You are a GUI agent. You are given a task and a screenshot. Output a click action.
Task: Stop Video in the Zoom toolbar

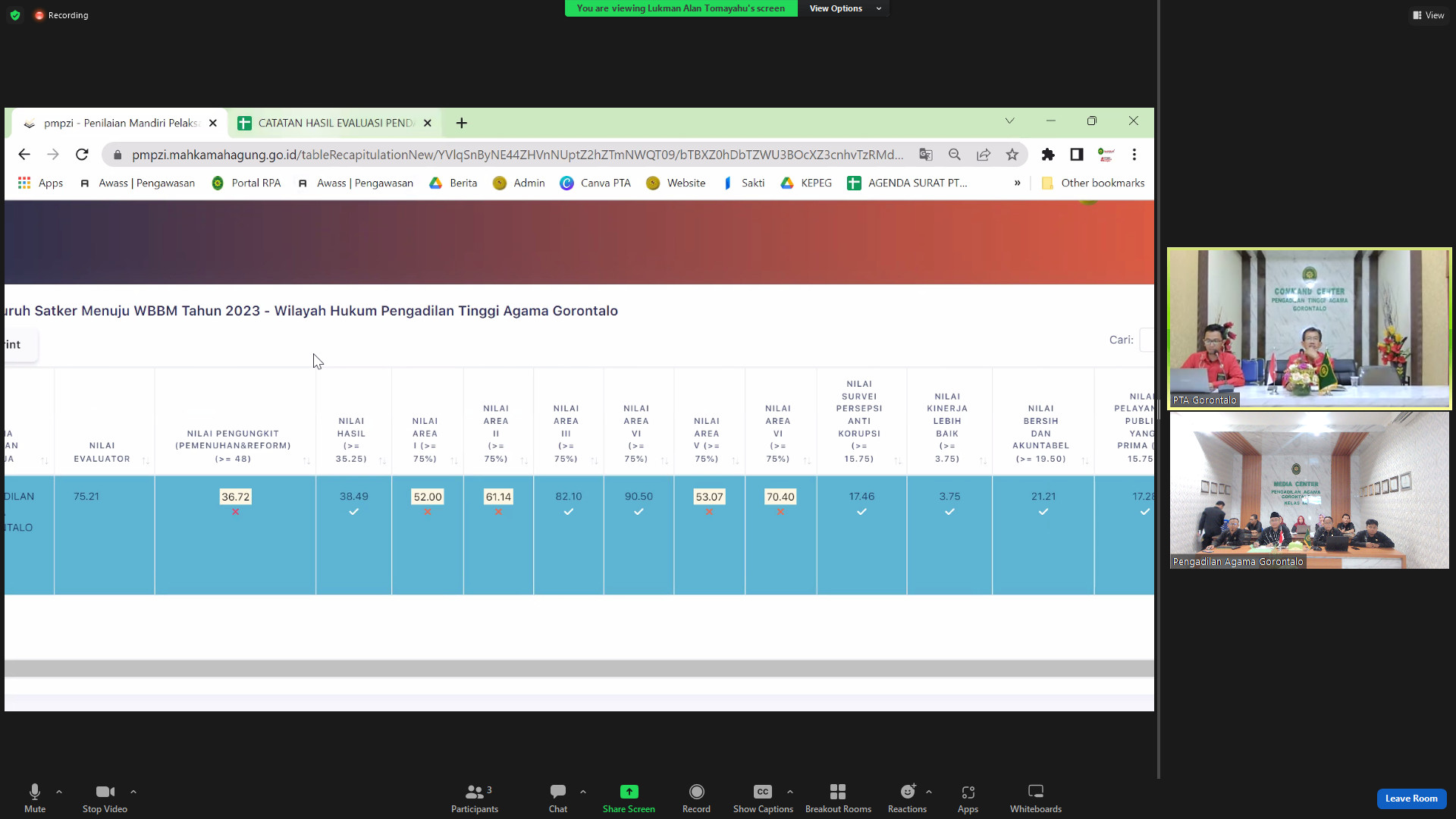coord(105,797)
